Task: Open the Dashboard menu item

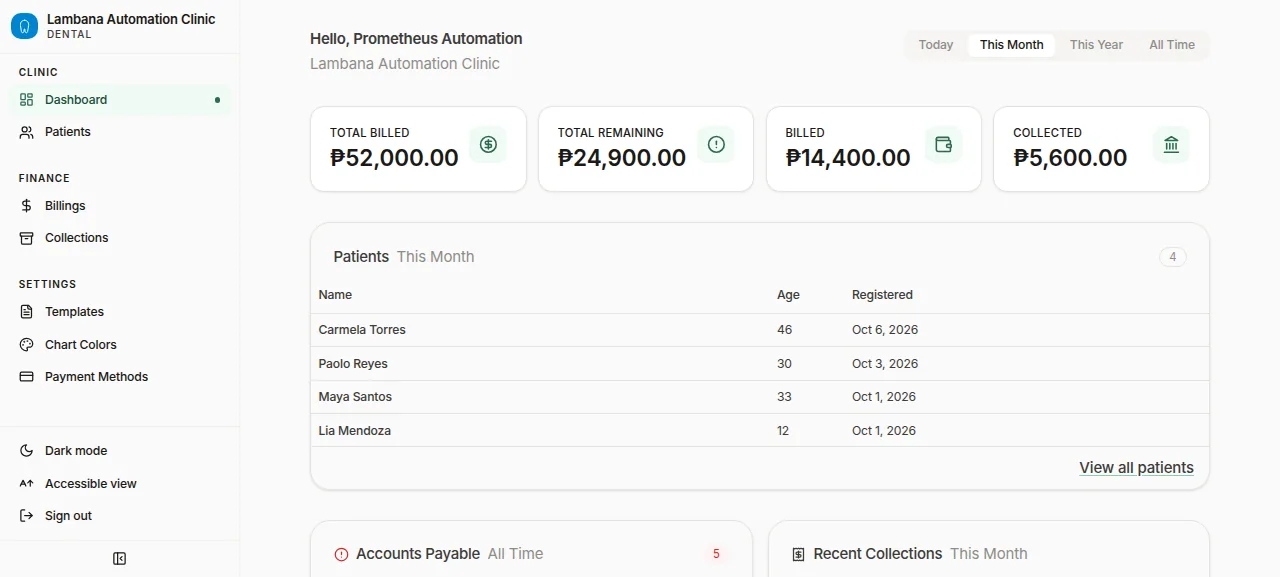Action: pos(120,100)
